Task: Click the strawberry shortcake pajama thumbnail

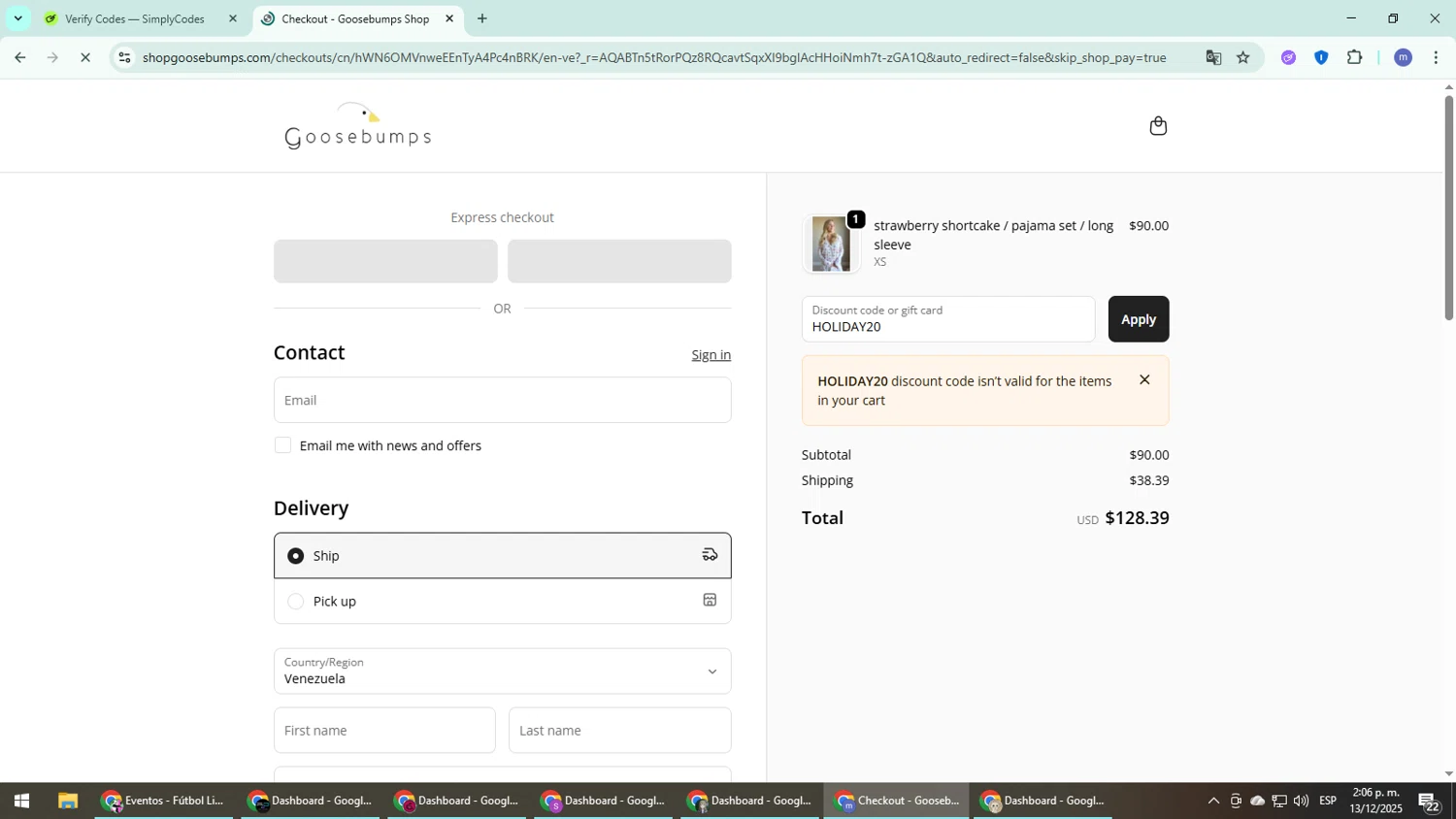Action: [x=831, y=244]
